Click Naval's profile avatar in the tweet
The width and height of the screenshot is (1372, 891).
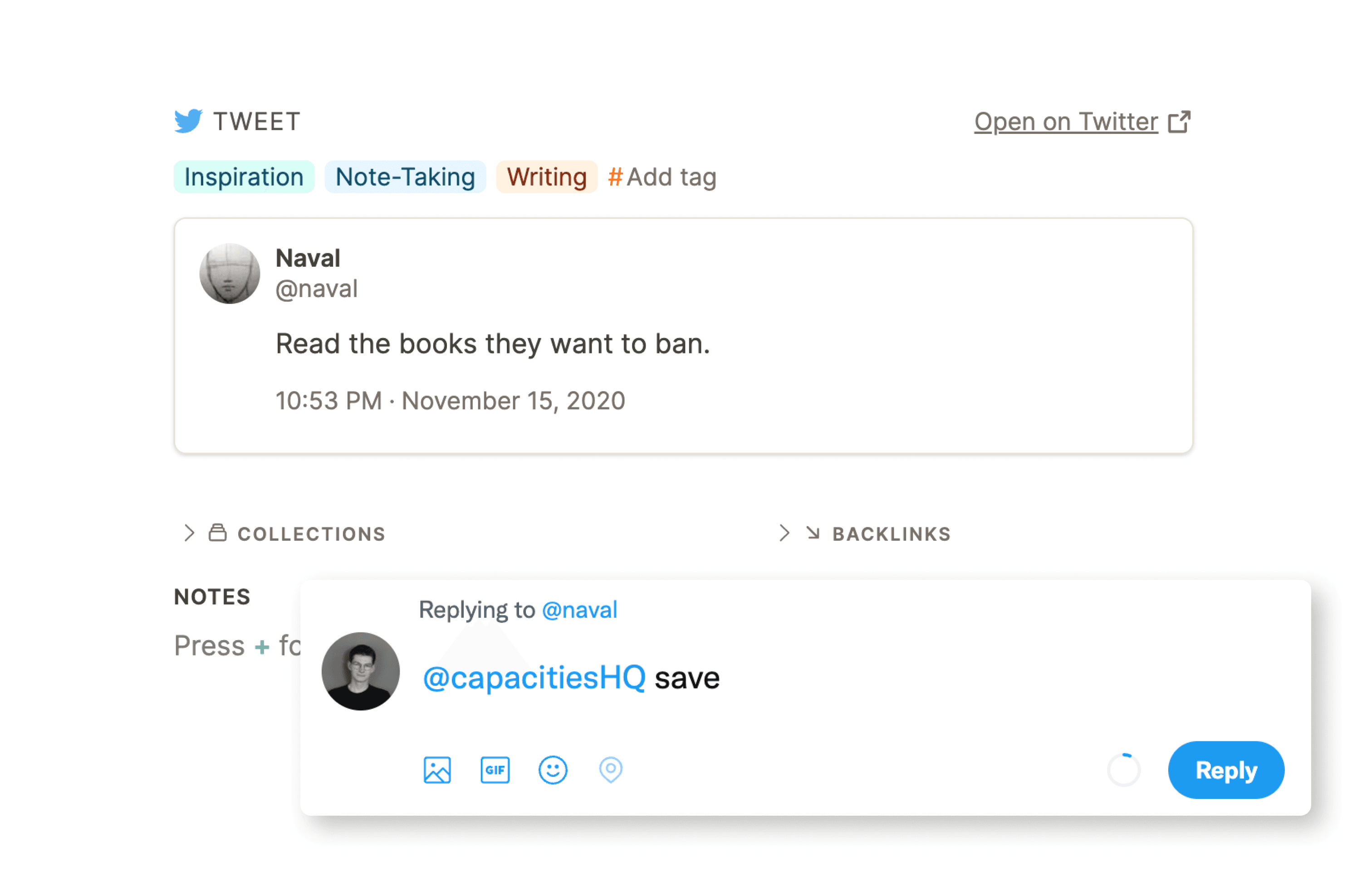pos(230,273)
